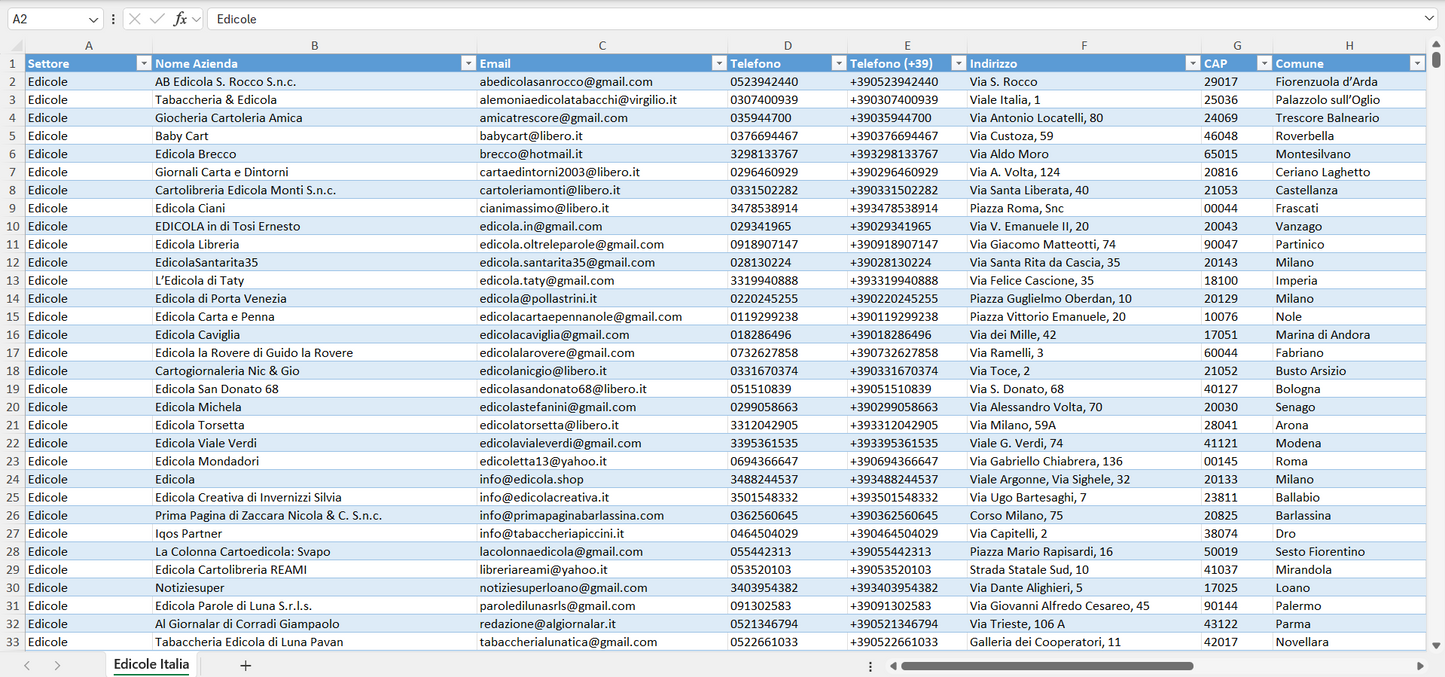1445x677 pixels.
Task: Select Comune cell Sesto Fiorentino
Action: click(1349, 552)
